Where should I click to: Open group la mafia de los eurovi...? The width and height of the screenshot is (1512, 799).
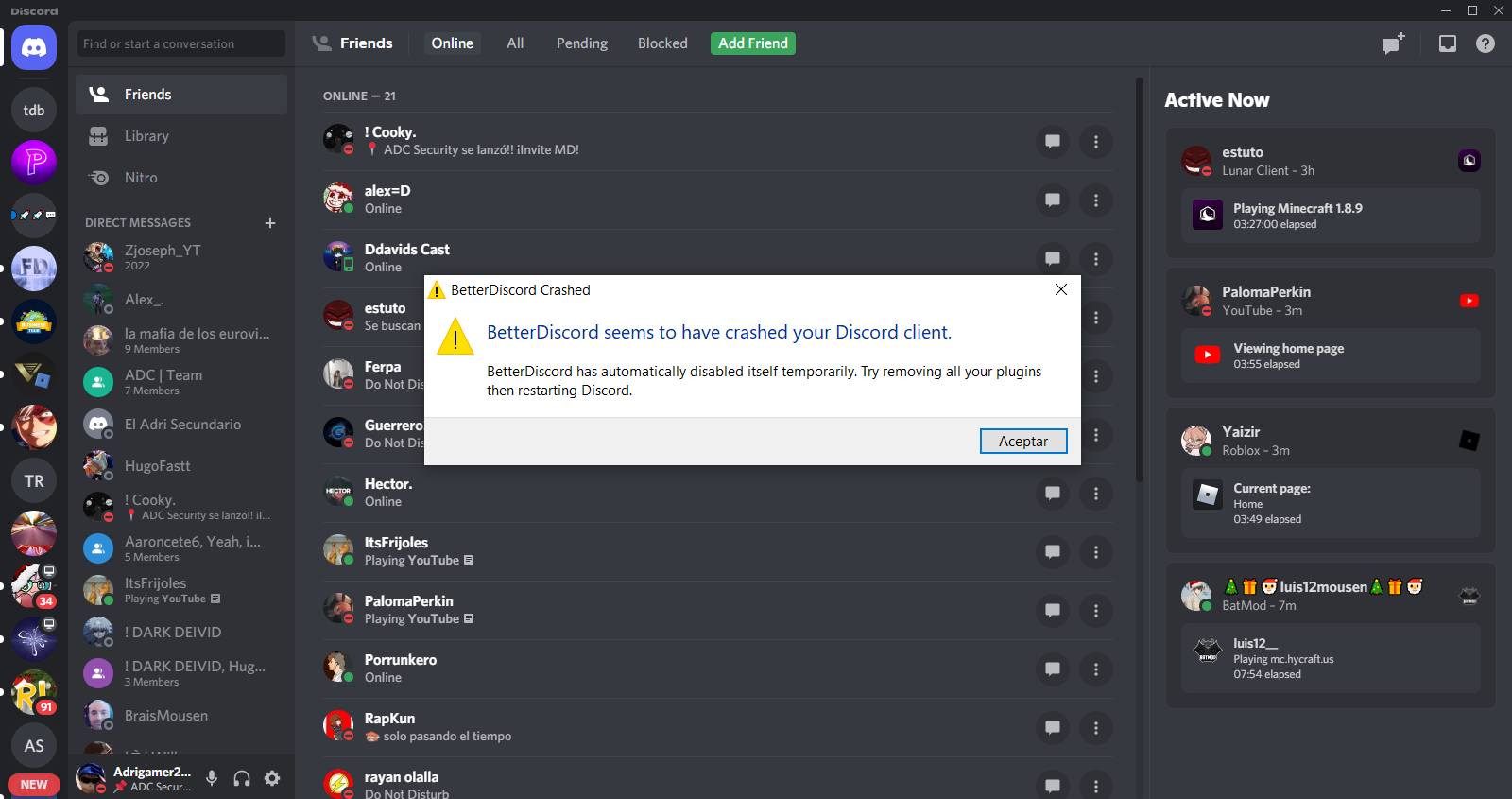coord(181,340)
